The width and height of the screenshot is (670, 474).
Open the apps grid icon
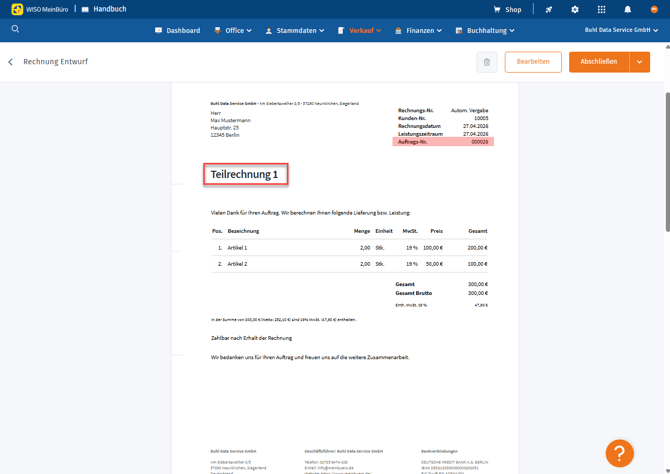[601, 9]
